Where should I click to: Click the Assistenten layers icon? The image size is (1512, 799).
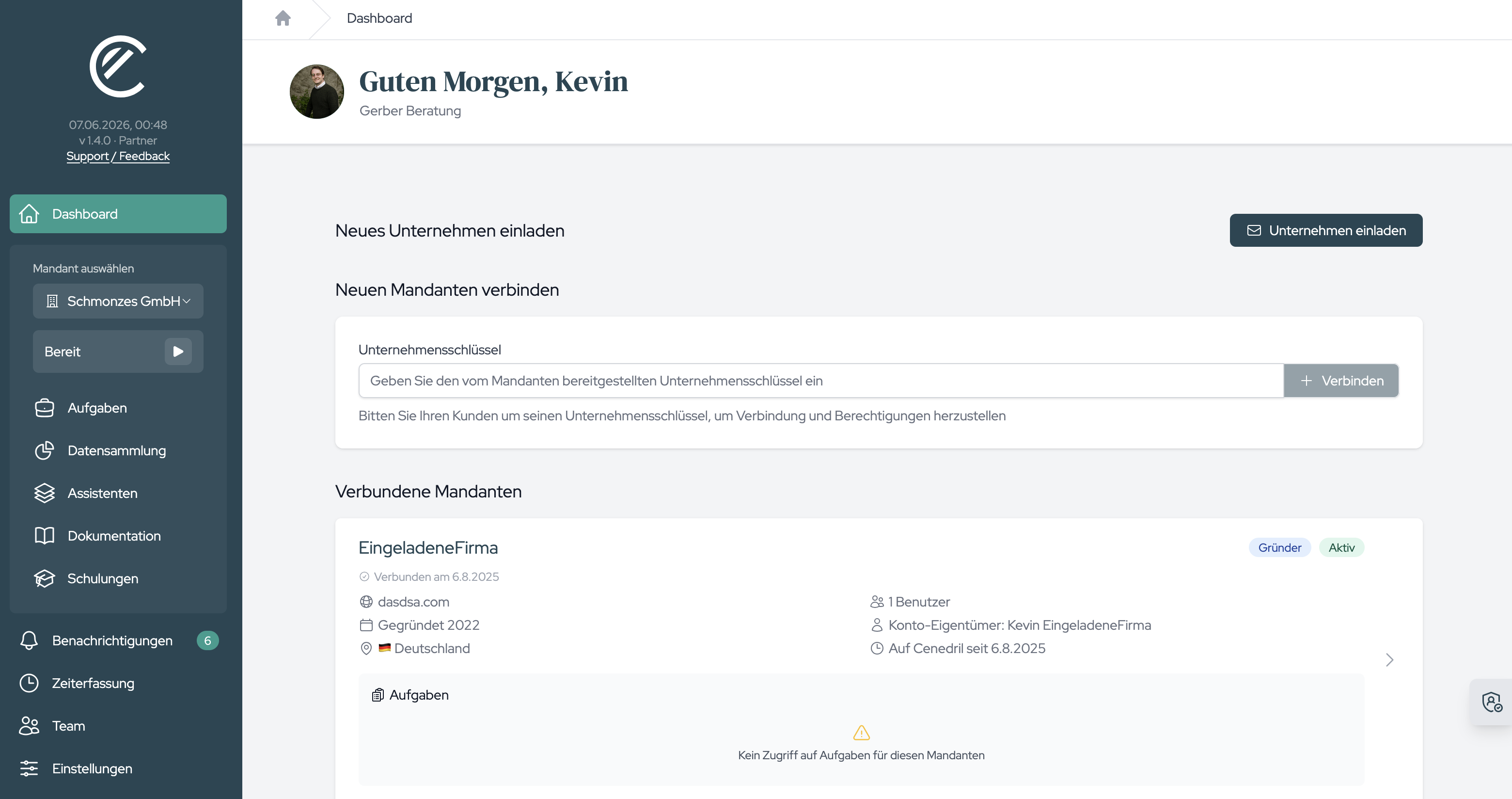pyautogui.click(x=45, y=493)
